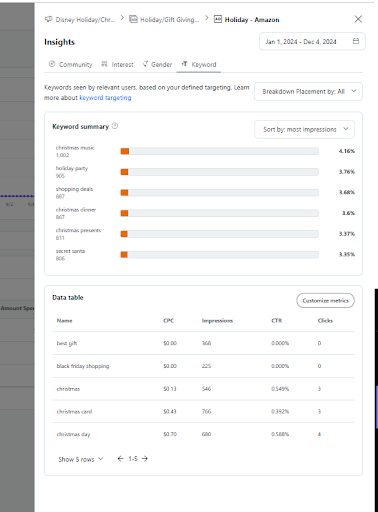This screenshot has width=378, height=512.
Task: Close the Insights panel with the X
Action: point(358,19)
